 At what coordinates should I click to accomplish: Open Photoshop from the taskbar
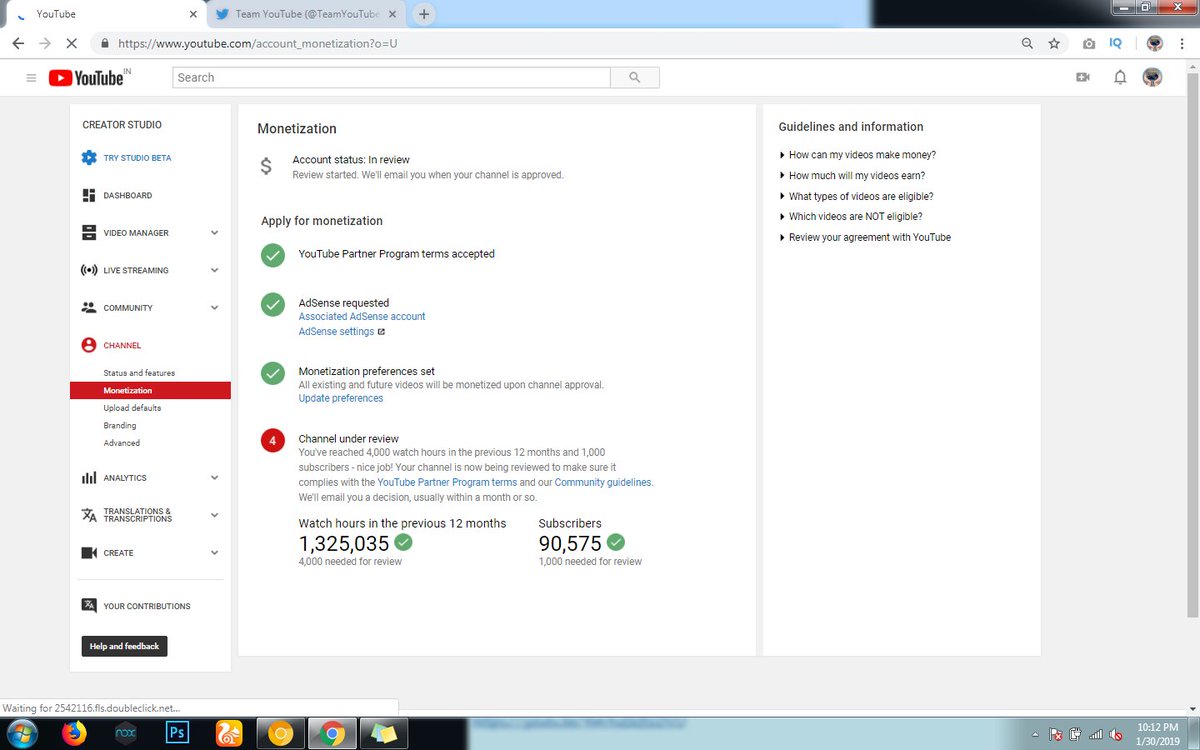178,734
